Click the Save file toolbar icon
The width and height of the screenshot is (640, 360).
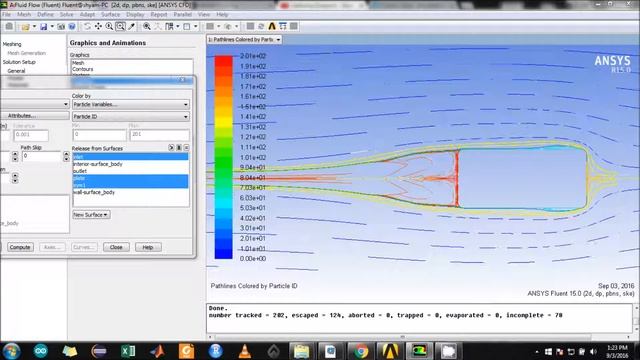(x=43, y=27)
